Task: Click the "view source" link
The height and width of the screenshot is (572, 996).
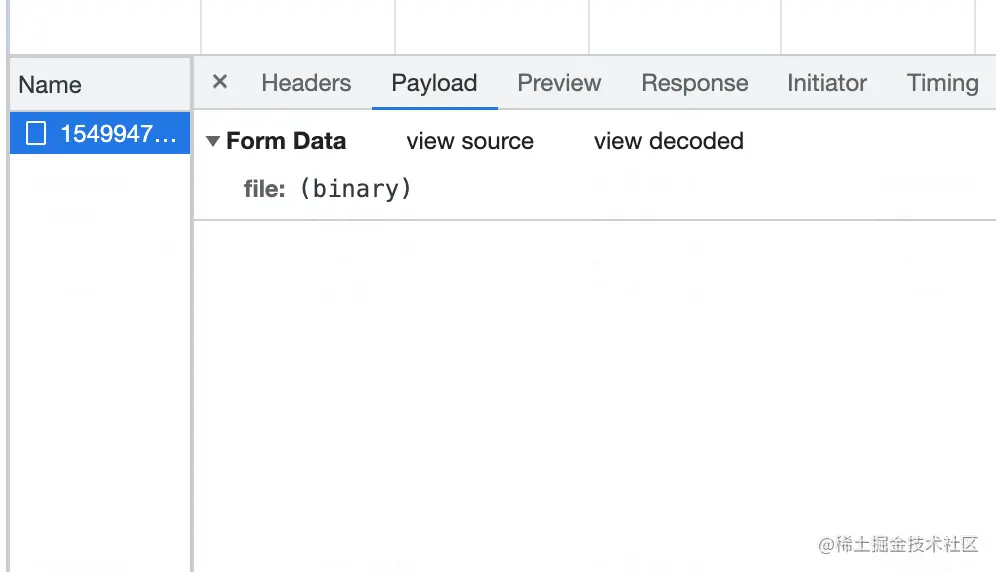Action: click(470, 142)
